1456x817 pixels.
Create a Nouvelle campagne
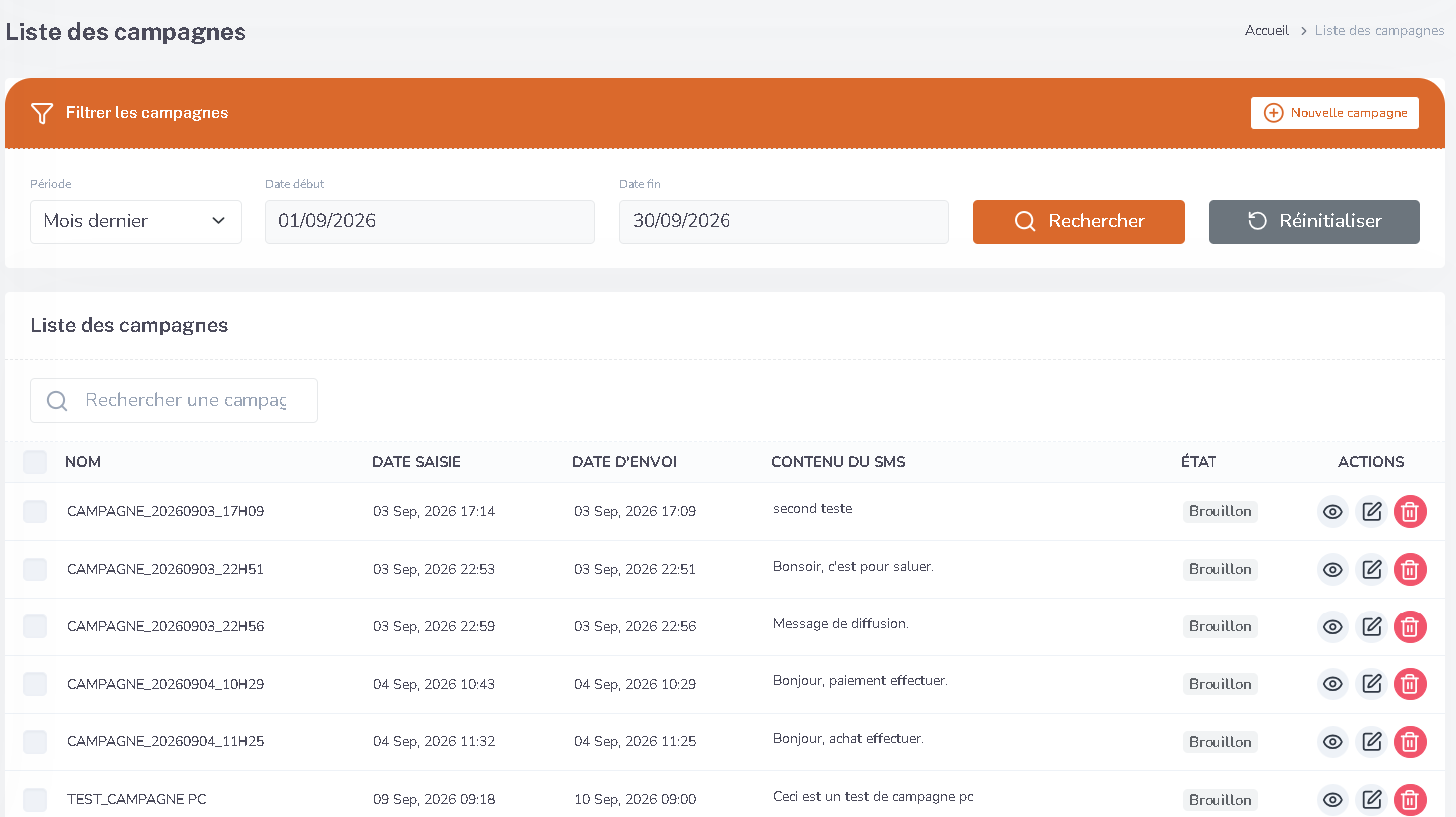click(x=1335, y=113)
